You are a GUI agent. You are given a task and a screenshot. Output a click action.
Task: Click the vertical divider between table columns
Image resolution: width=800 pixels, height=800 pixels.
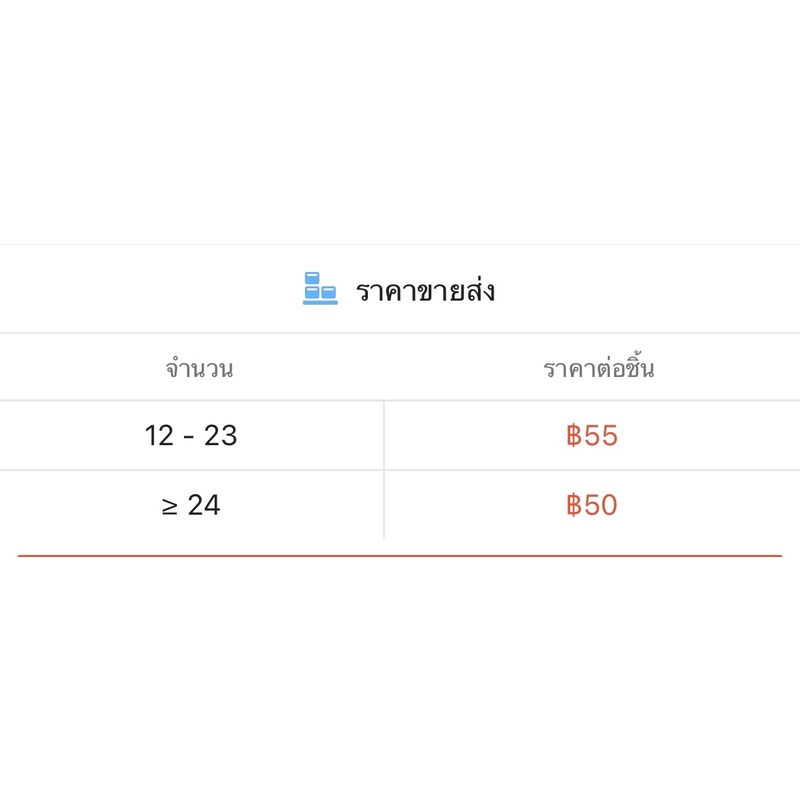pyautogui.click(x=384, y=470)
